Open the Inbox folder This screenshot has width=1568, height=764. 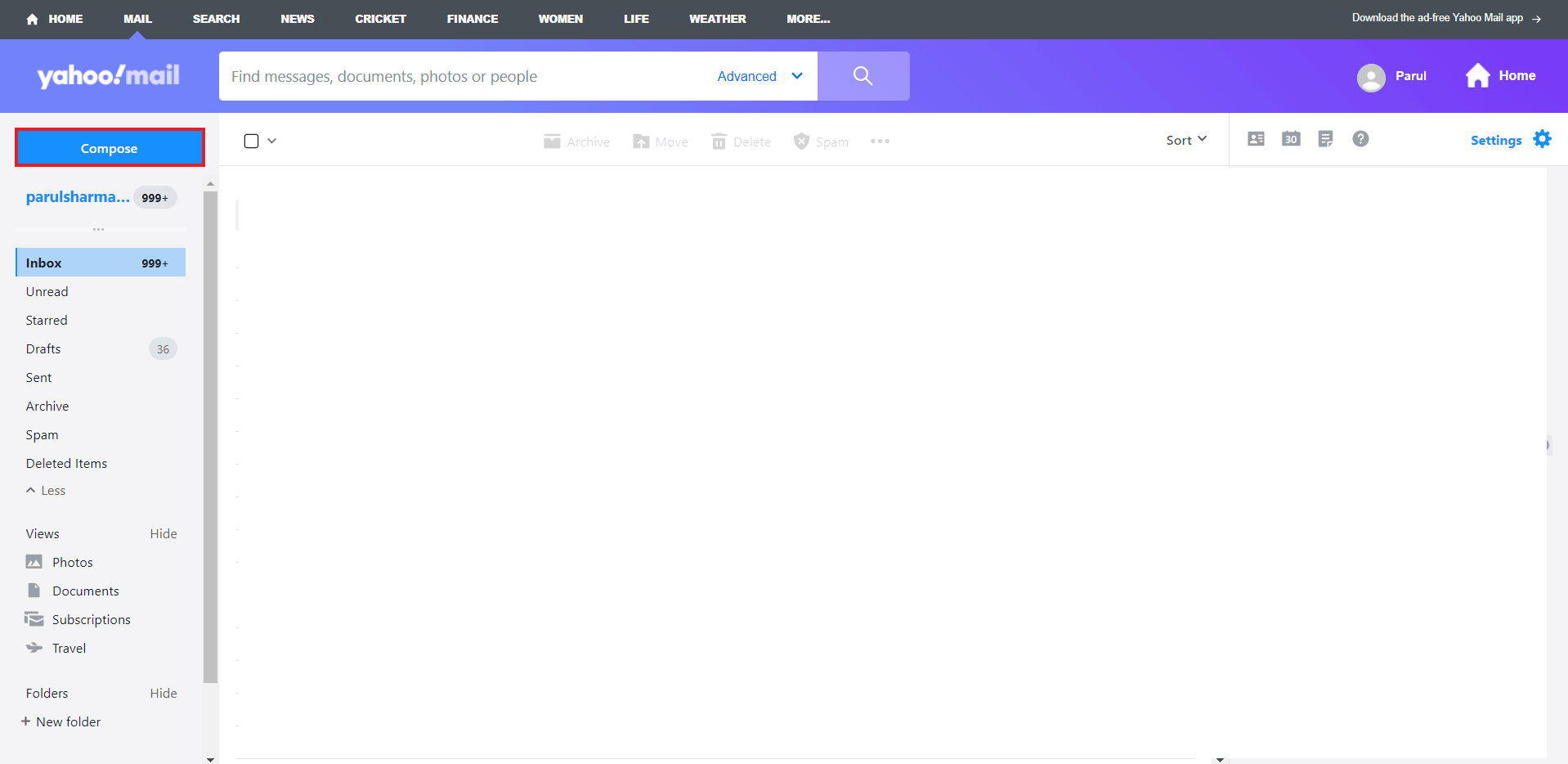coord(101,263)
